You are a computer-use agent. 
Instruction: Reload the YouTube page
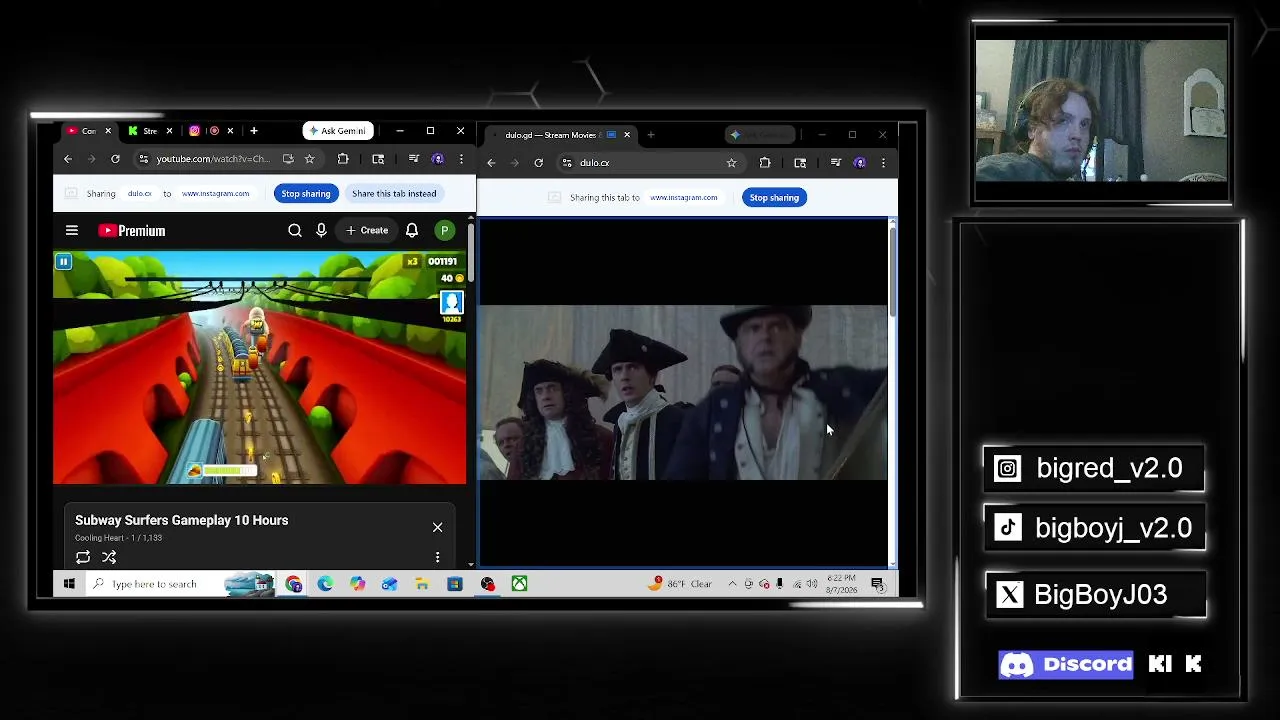pyautogui.click(x=115, y=159)
